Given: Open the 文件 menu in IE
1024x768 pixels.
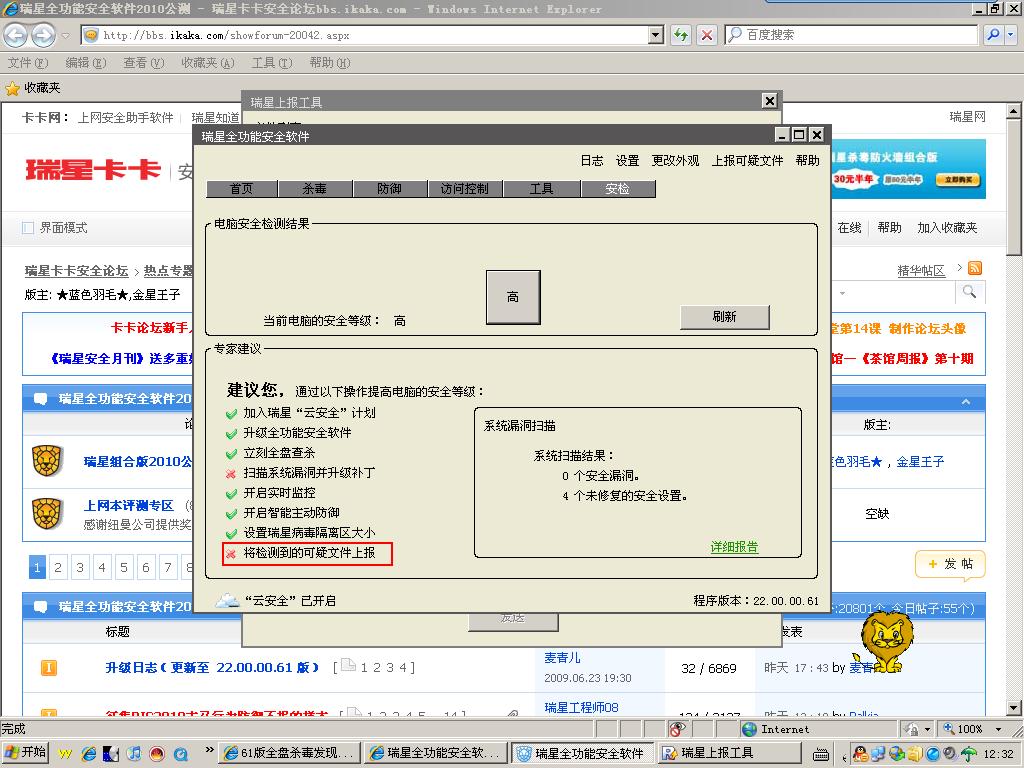Looking at the screenshot, I should [x=28, y=63].
